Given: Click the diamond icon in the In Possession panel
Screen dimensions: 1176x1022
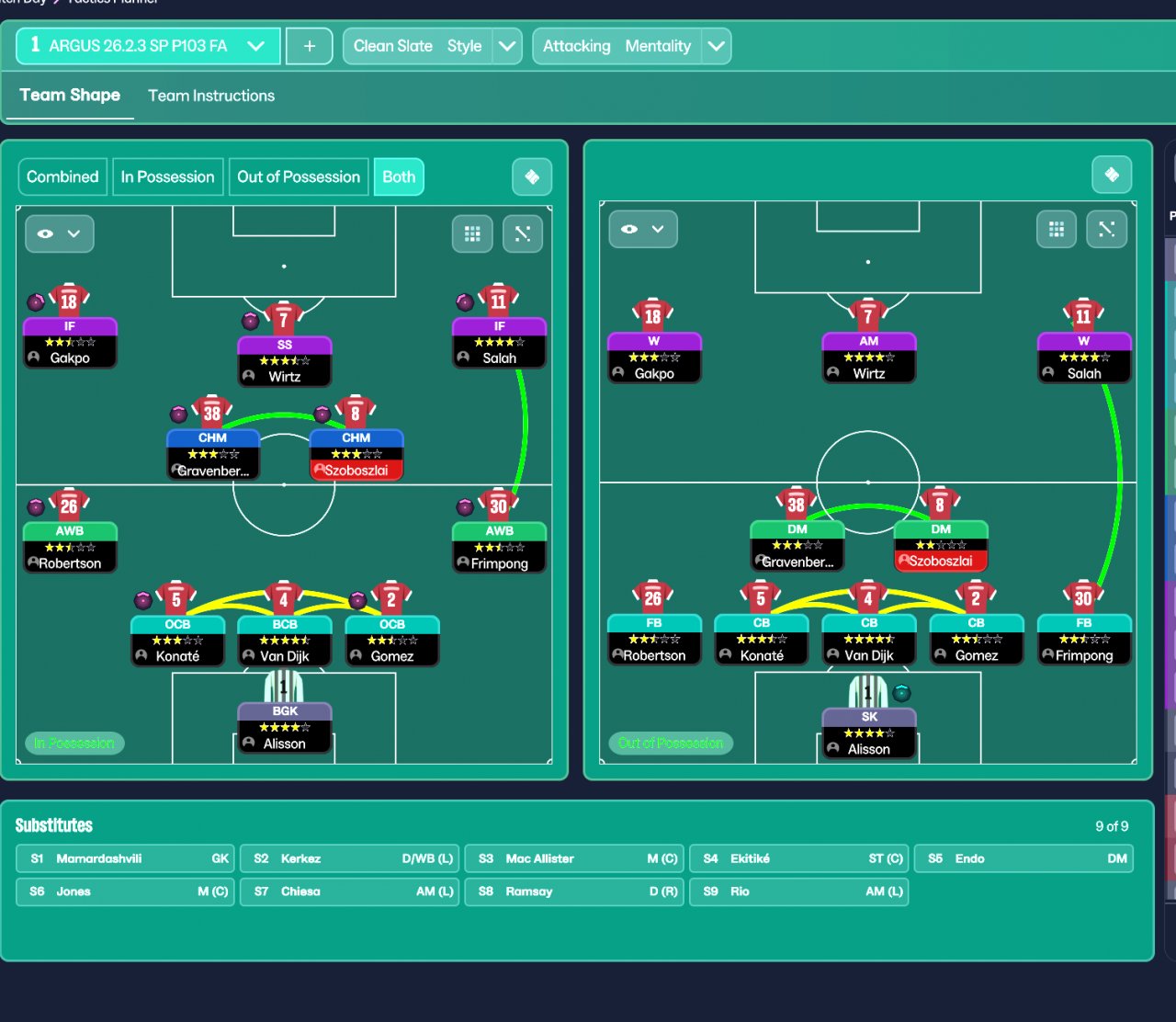Looking at the screenshot, I should pyautogui.click(x=532, y=177).
